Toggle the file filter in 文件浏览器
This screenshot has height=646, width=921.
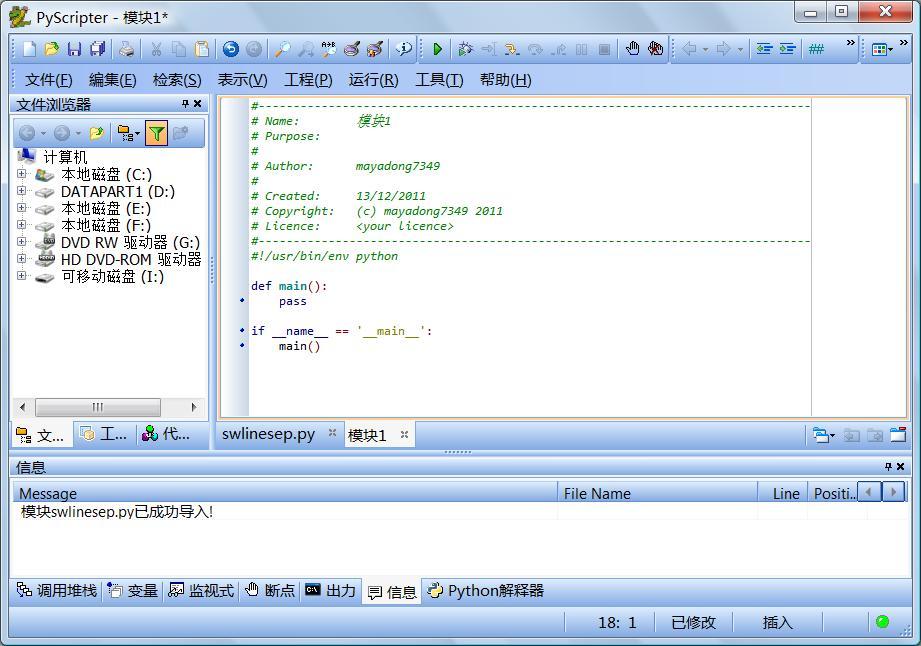pos(156,133)
